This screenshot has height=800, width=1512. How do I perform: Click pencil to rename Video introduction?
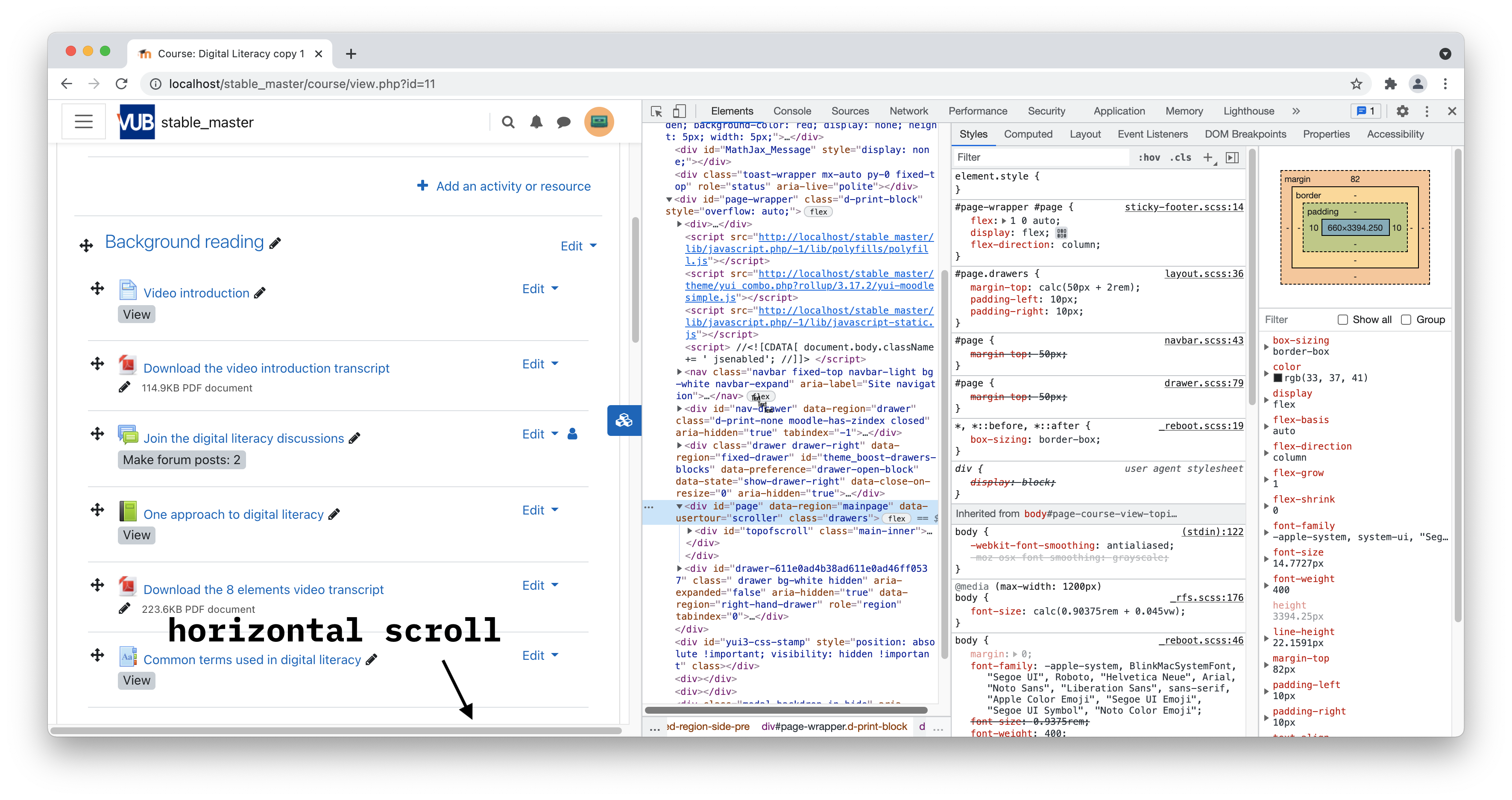[x=259, y=293]
